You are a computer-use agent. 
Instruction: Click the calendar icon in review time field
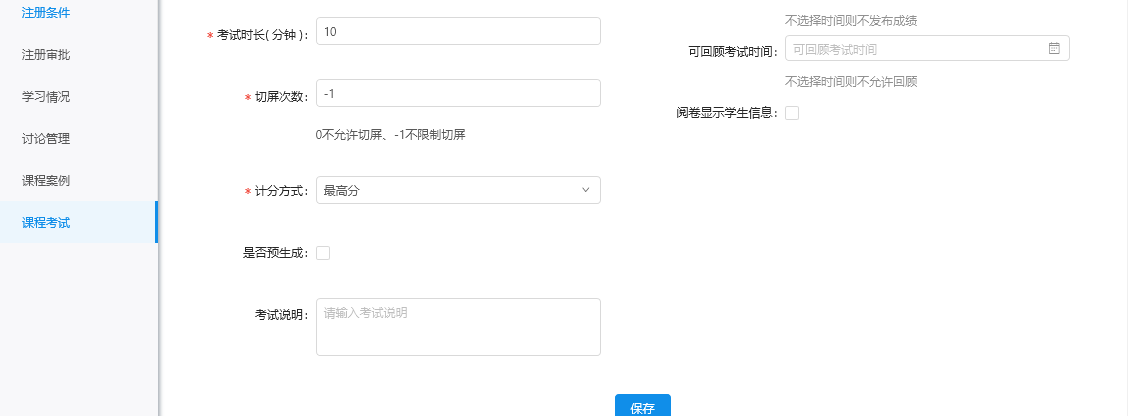tap(1053, 48)
